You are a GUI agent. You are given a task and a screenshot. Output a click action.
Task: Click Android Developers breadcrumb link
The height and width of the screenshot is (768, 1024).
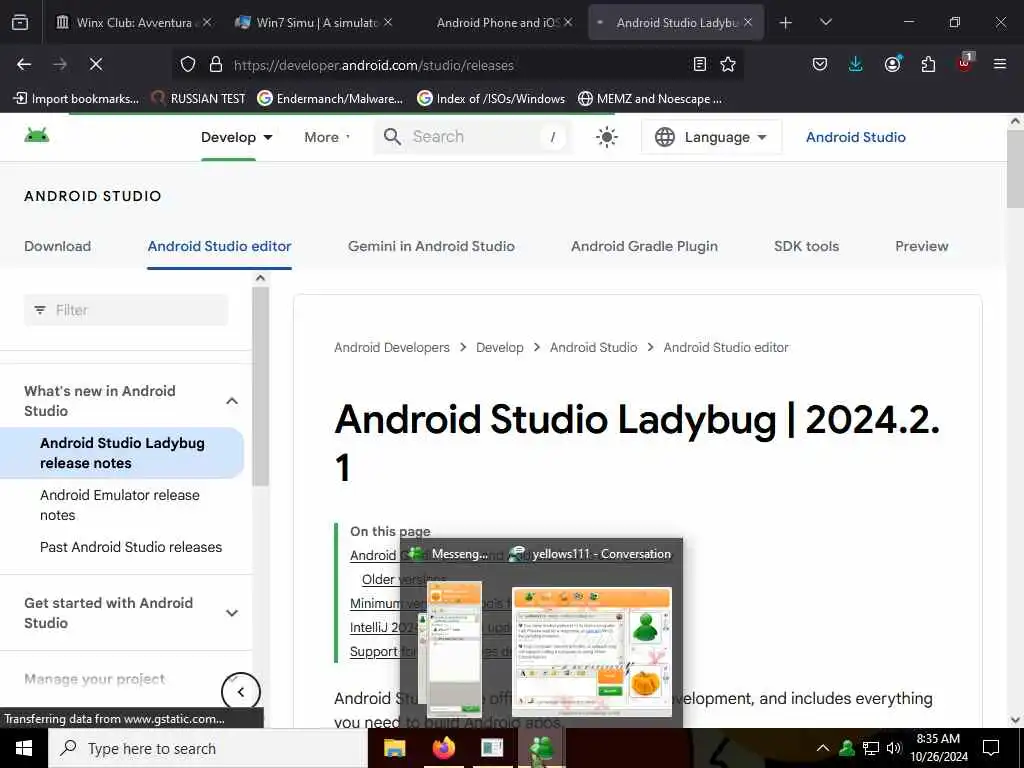tap(392, 347)
